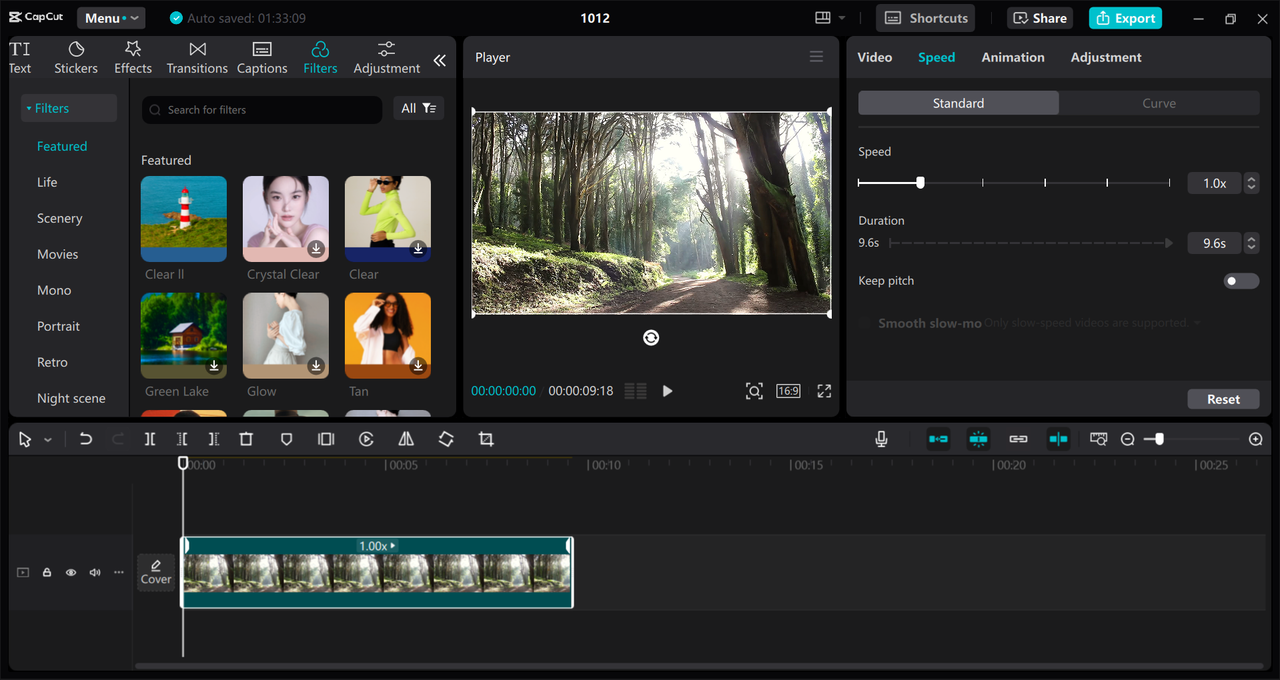This screenshot has height=680, width=1280.
Task: Select the Standard speed mode
Action: tap(958, 103)
